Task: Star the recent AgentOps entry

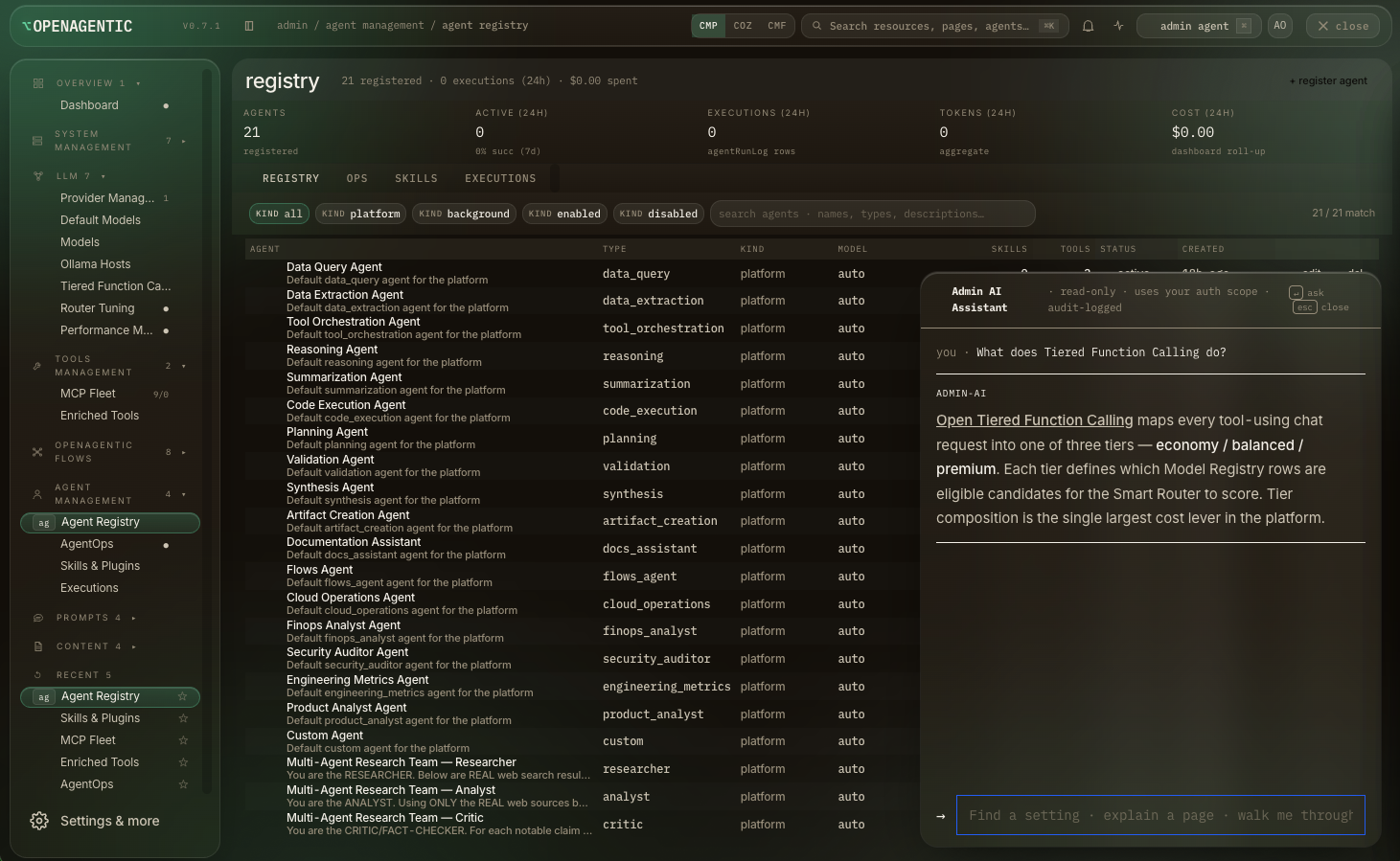Action: [183, 784]
